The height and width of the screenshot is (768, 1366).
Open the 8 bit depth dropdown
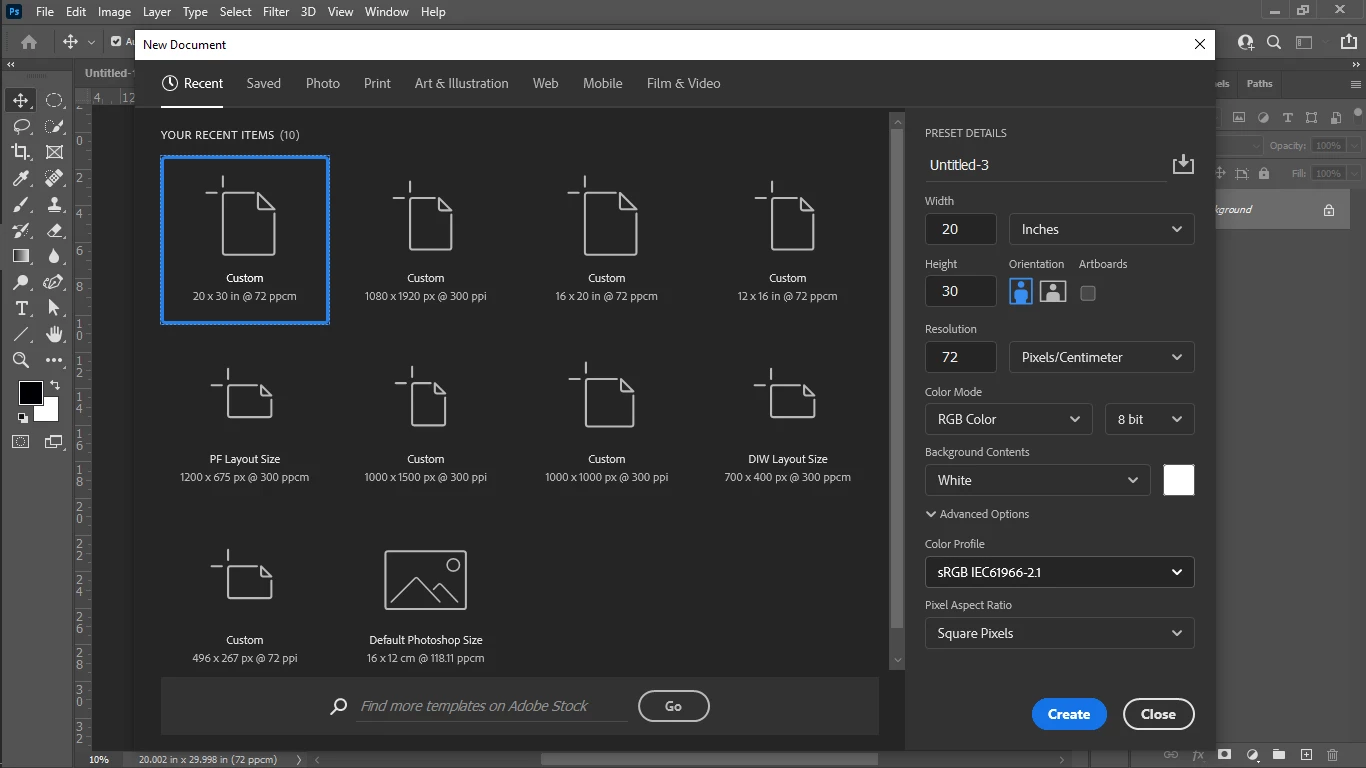pyautogui.click(x=1150, y=419)
